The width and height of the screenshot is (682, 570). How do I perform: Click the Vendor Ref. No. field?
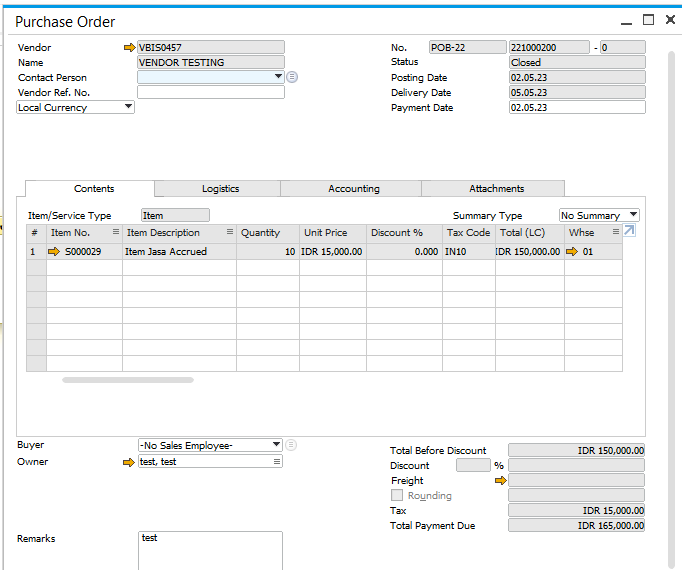tap(211, 92)
